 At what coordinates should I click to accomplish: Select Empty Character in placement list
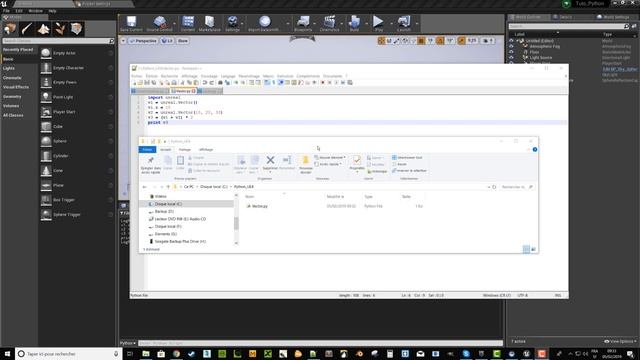coord(77,68)
